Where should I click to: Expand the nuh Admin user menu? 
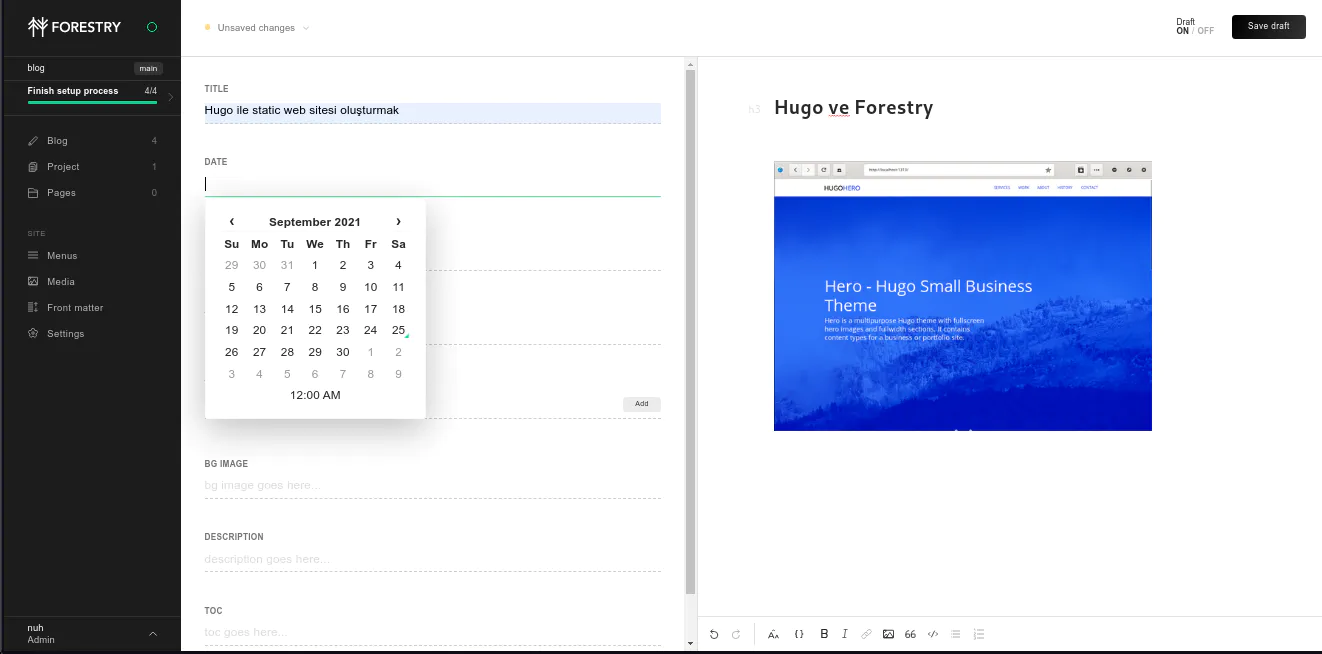point(153,633)
